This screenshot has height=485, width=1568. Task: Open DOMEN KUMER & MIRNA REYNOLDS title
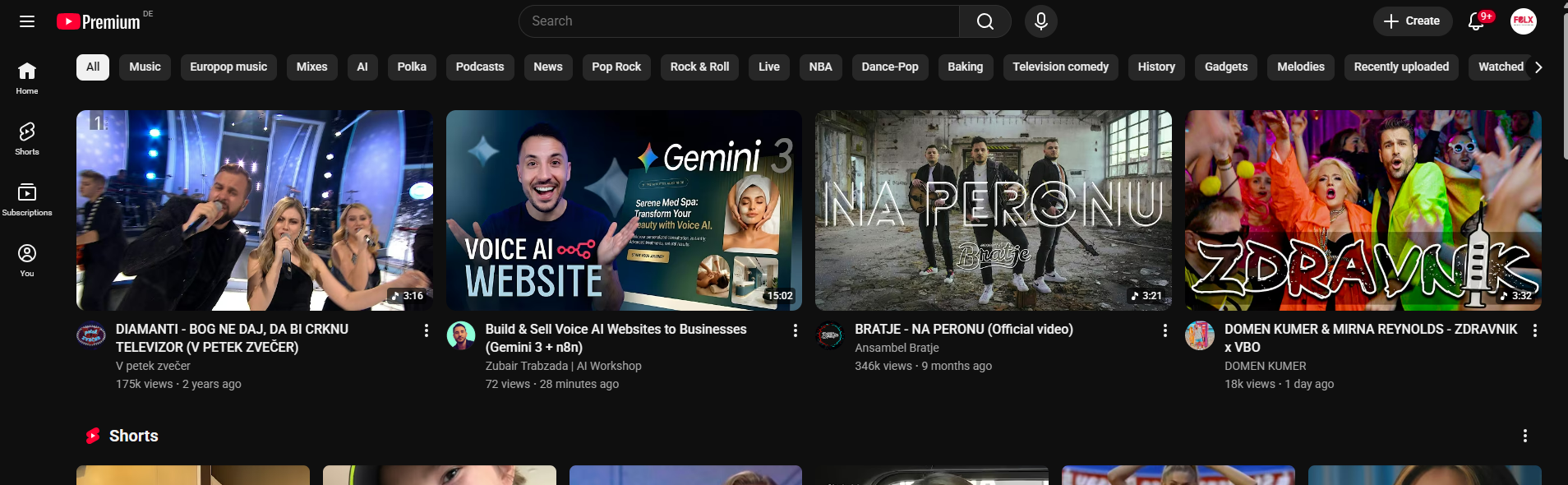(1371, 338)
